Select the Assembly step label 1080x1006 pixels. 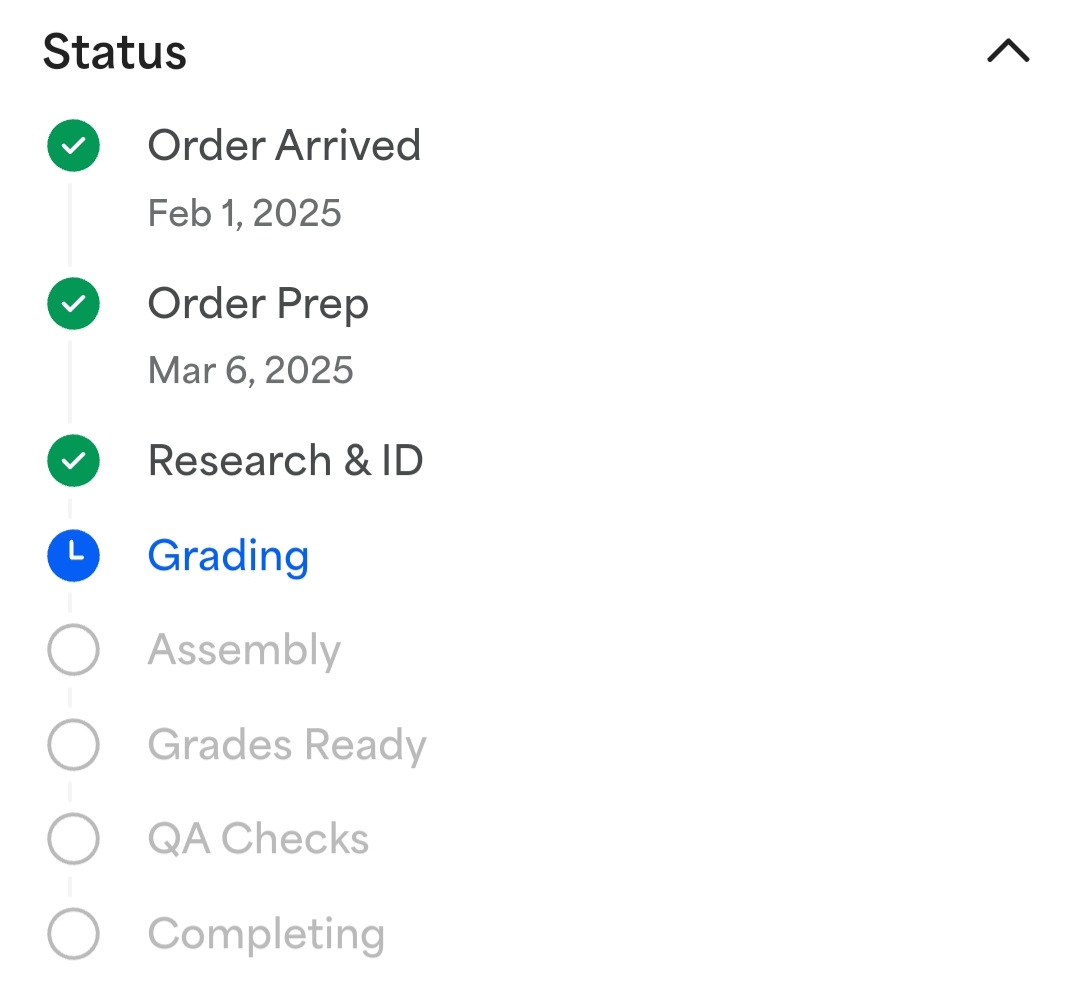[244, 651]
